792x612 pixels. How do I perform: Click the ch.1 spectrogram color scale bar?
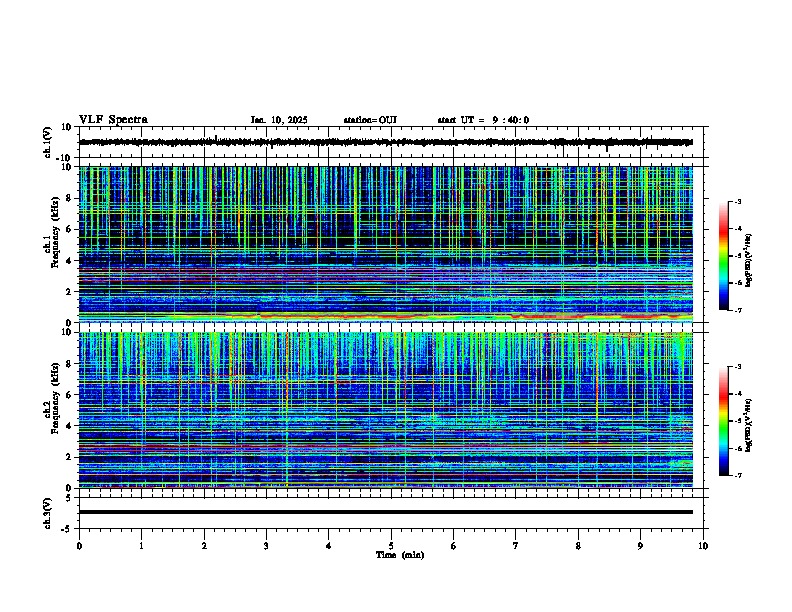point(723,256)
